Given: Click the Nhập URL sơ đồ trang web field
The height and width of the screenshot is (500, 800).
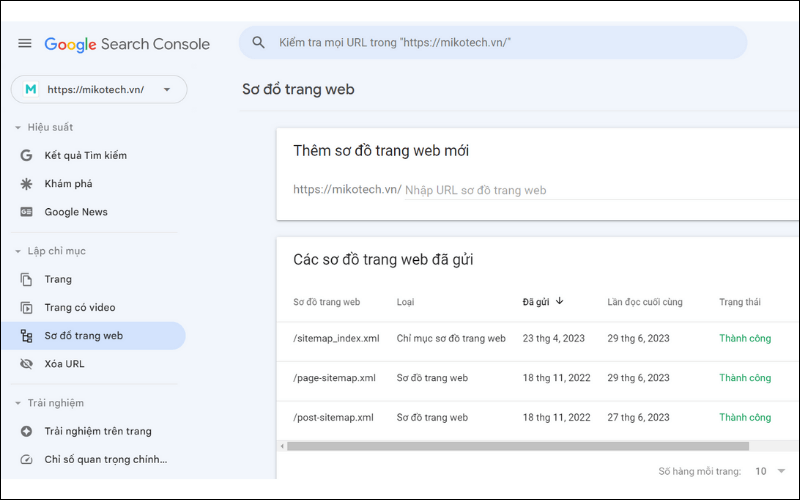Looking at the screenshot, I should coord(602,190).
